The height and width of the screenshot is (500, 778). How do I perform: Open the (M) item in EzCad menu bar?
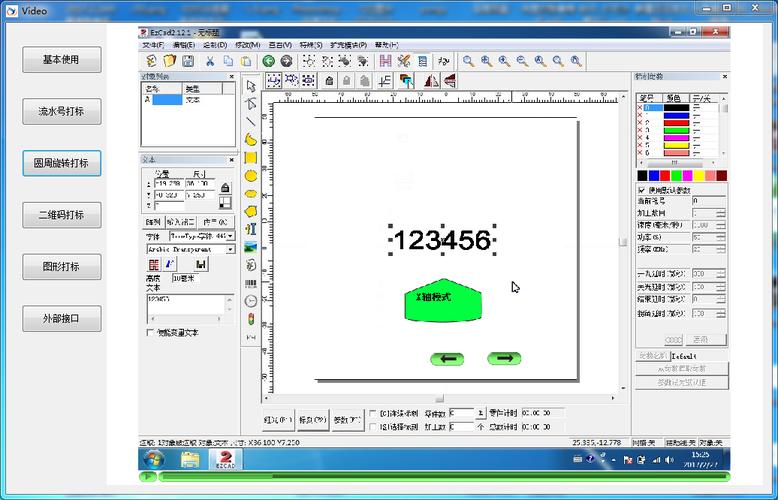[247, 45]
